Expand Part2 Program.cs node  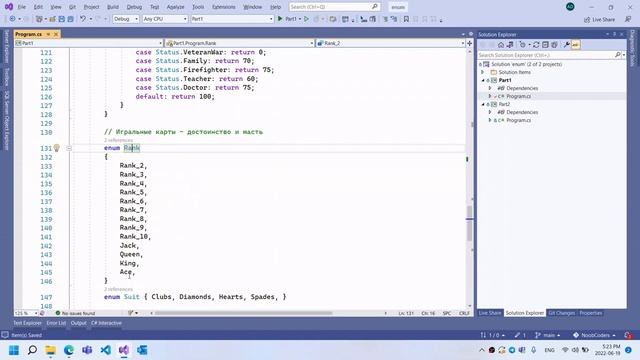(490, 120)
